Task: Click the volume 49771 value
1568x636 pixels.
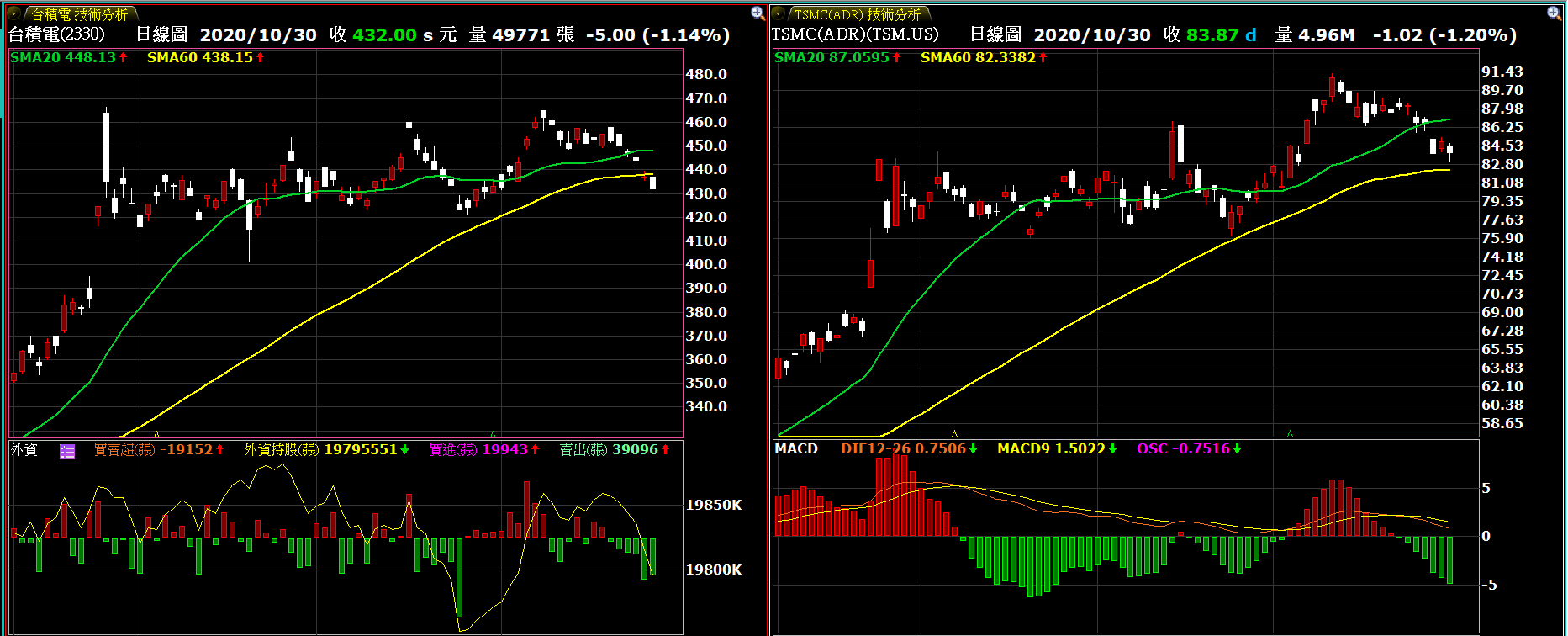Action: pyautogui.click(x=520, y=35)
